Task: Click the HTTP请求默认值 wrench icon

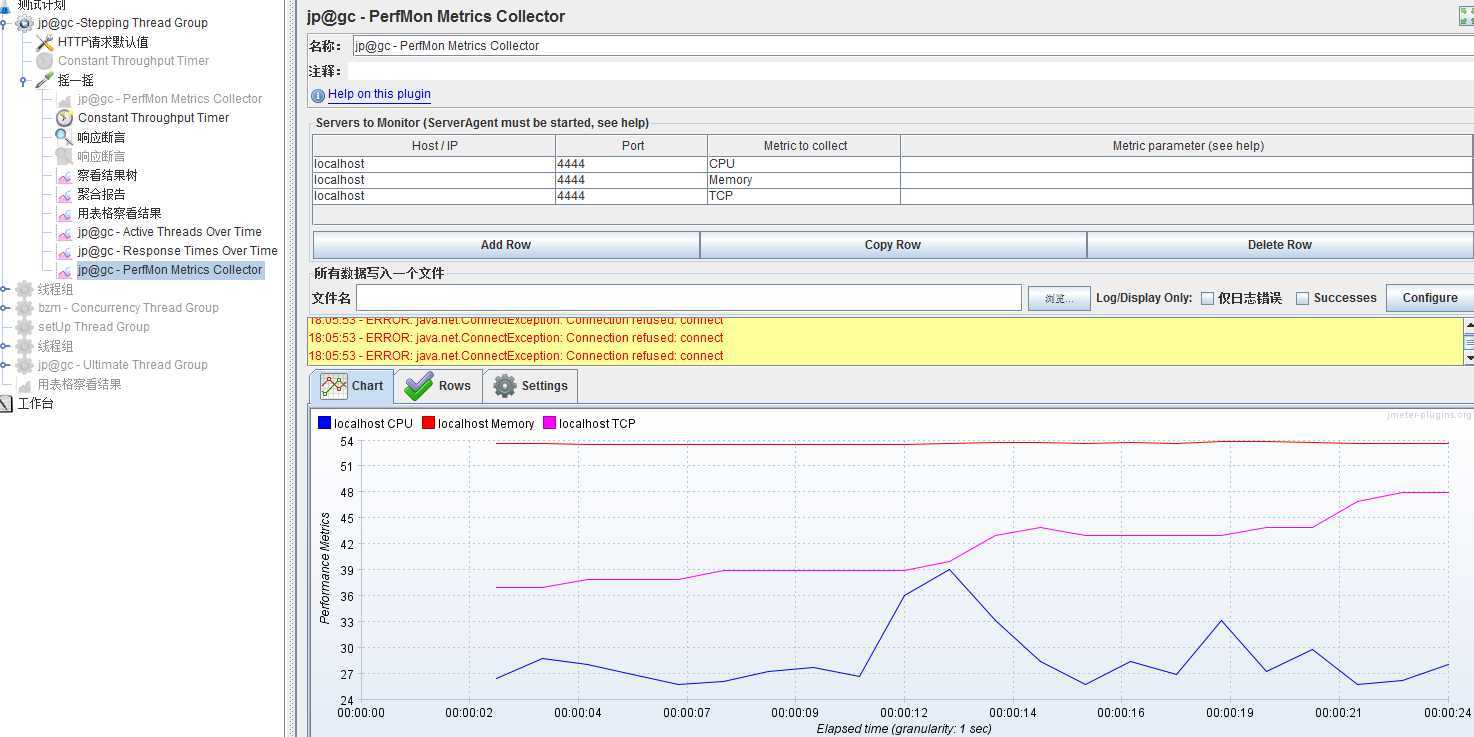Action: [44, 42]
